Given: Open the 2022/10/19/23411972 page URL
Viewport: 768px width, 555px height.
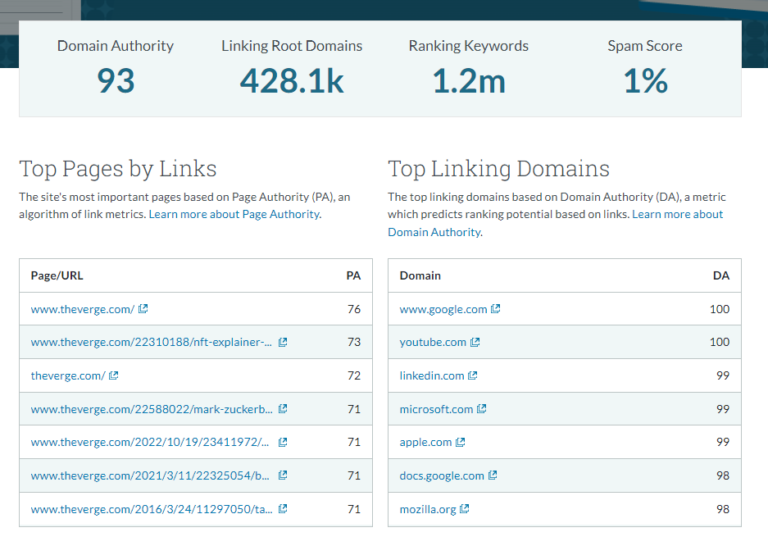Looking at the screenshot, I should 150,442.
